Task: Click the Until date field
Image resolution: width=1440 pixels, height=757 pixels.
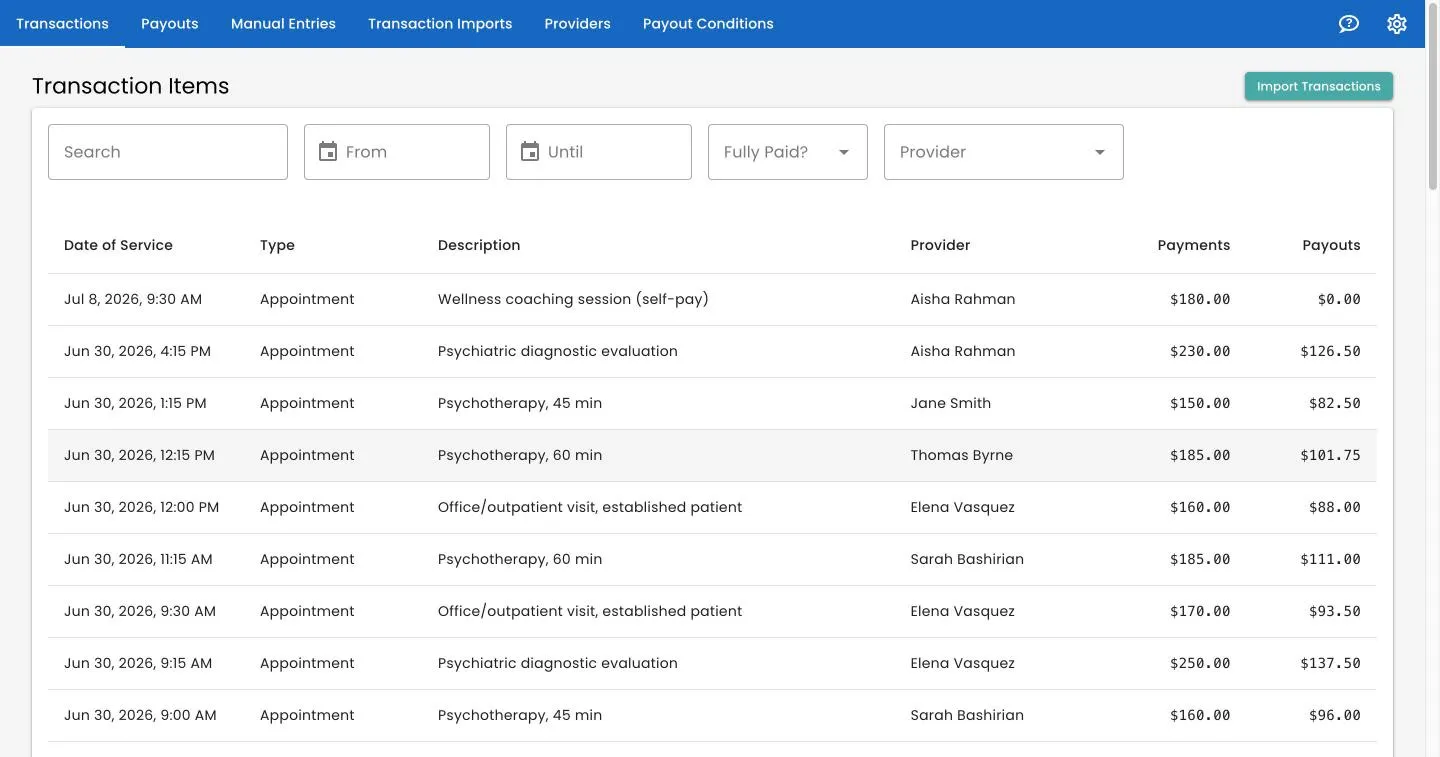Action: pyautogui.click(x=599, y=152)
